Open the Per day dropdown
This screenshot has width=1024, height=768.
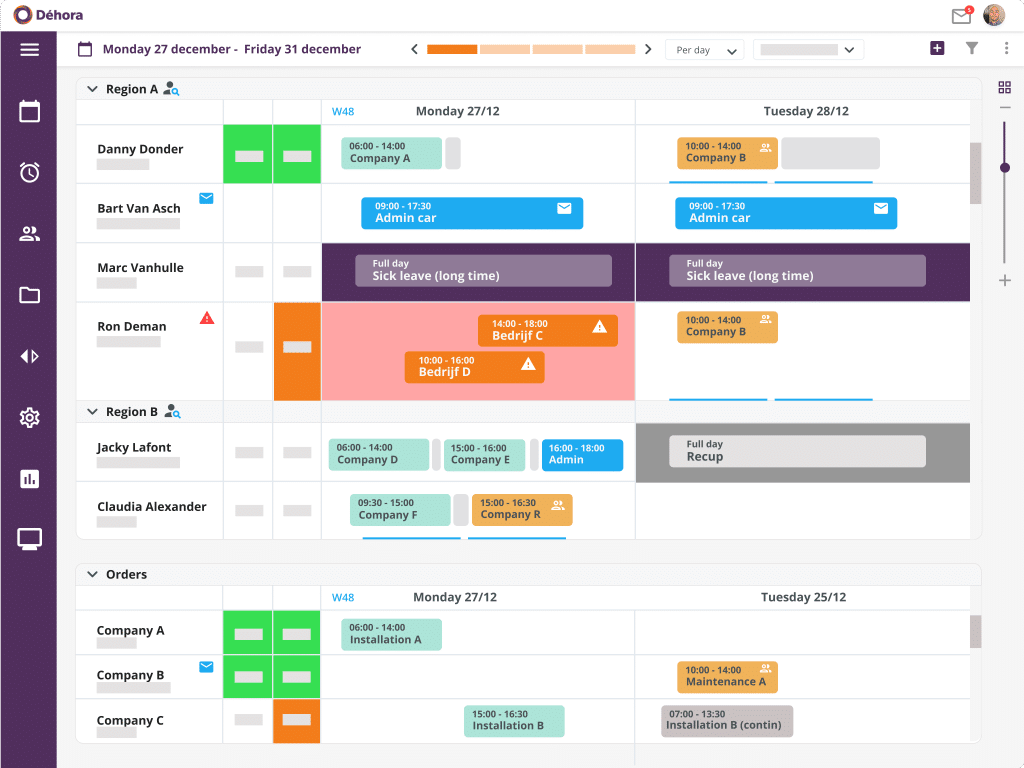pyautogui.click(x=704, y=48)
